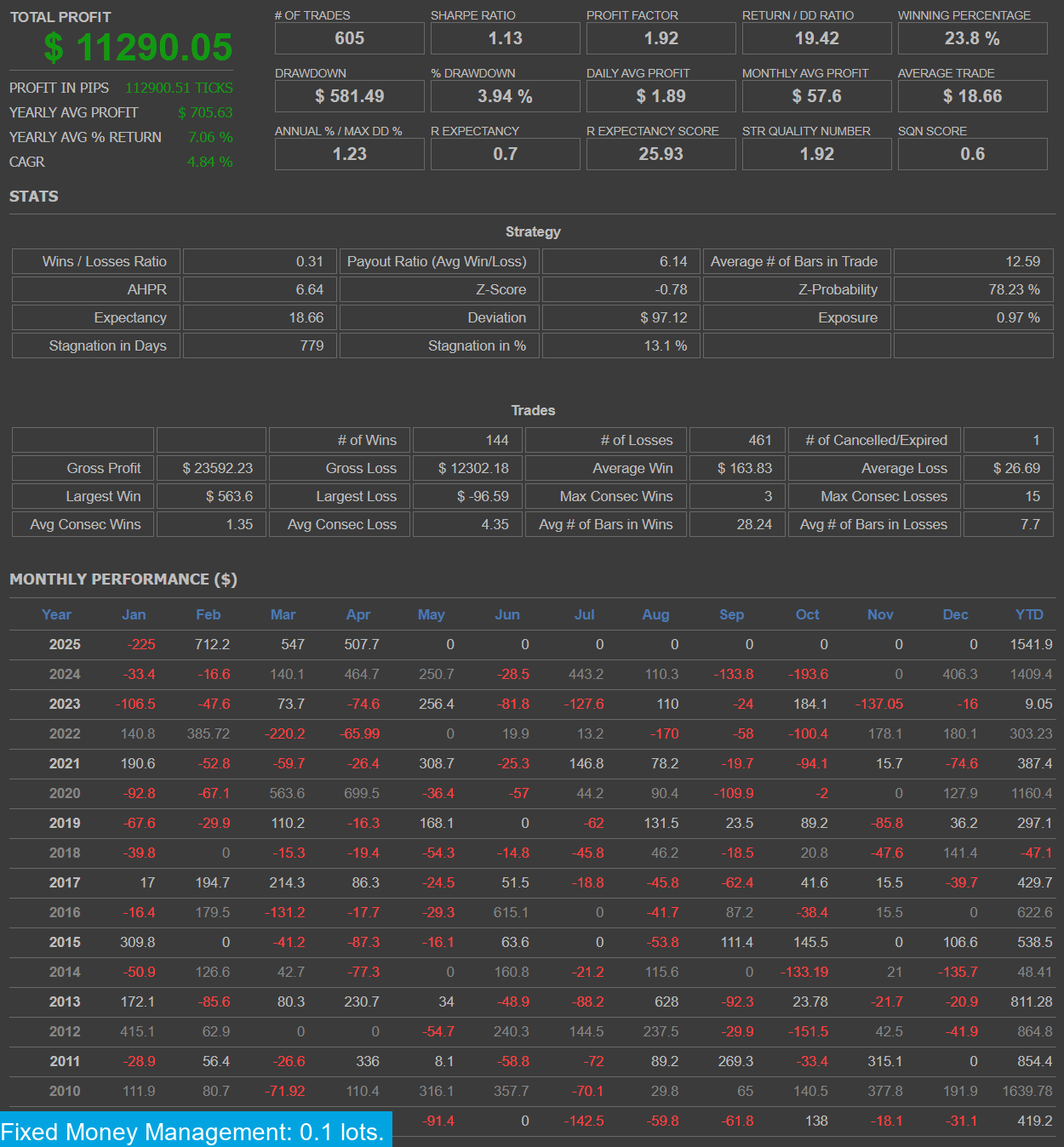Click the Sharpe Ratio value 1.13

[x=506, y=38]
